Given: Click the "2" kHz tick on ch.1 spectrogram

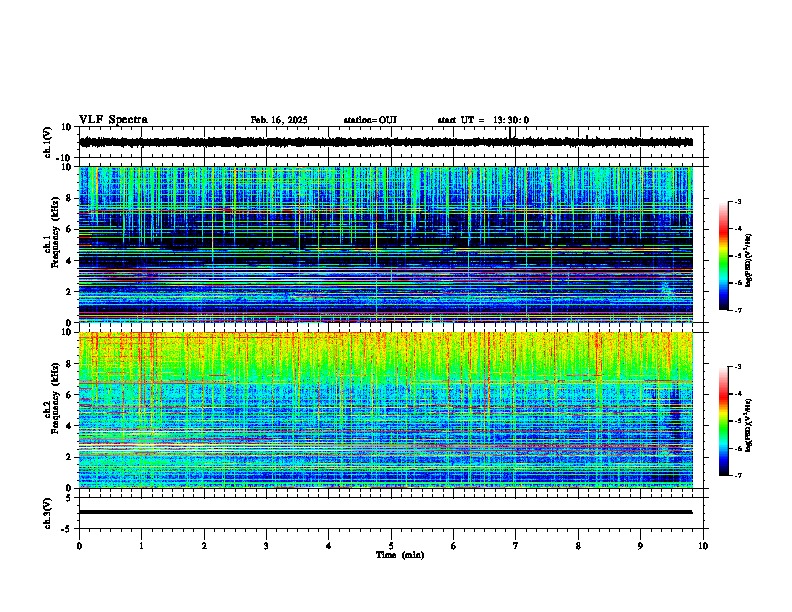Looking at the screenshot, I should 69,291.
